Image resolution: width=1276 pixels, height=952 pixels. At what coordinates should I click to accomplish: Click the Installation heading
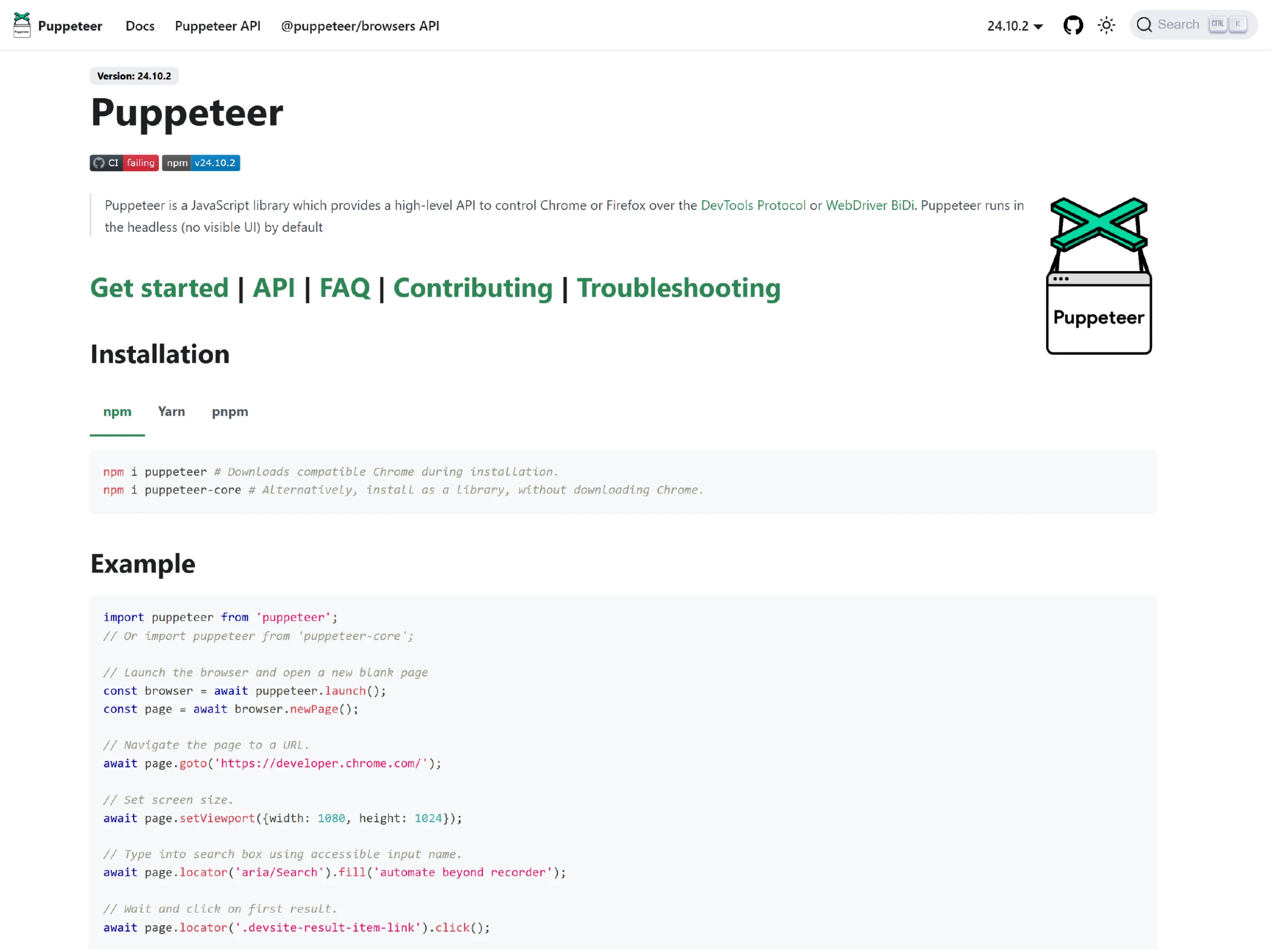tap(160, 354)
